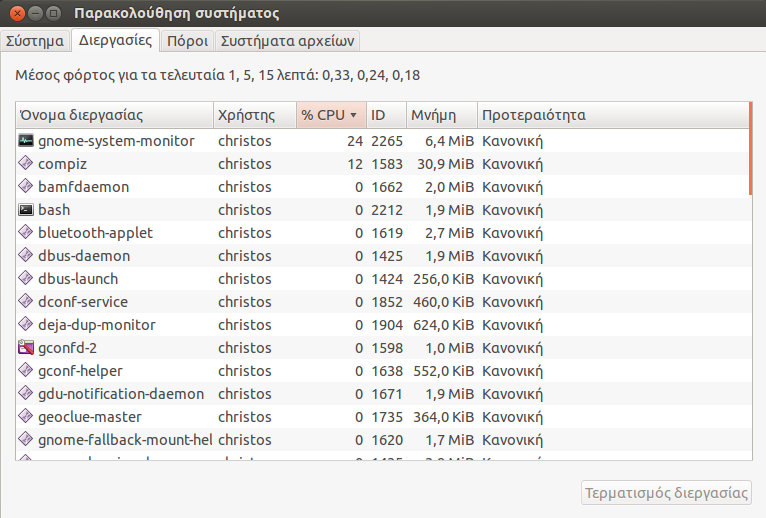Close the Παρακολούθηση συστήματος window
This screenshot has height=518, width=766.
[17, 13]
